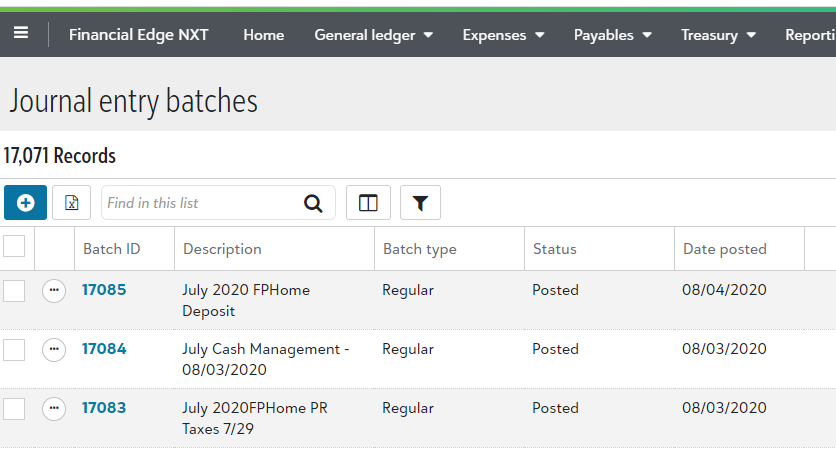Image resolution: width=836 pixels, height=455 pixels.
Task: Open the ellipsis menu for batch 17084
Action: 54,350
